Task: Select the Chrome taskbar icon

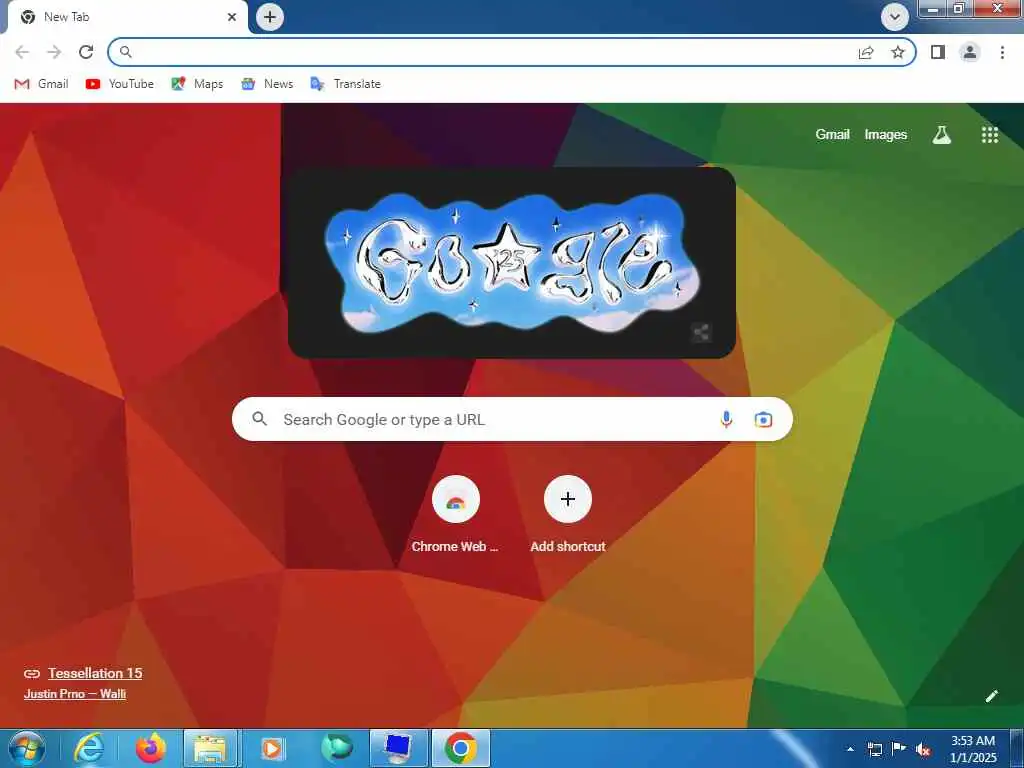Action: pos(461,748)
